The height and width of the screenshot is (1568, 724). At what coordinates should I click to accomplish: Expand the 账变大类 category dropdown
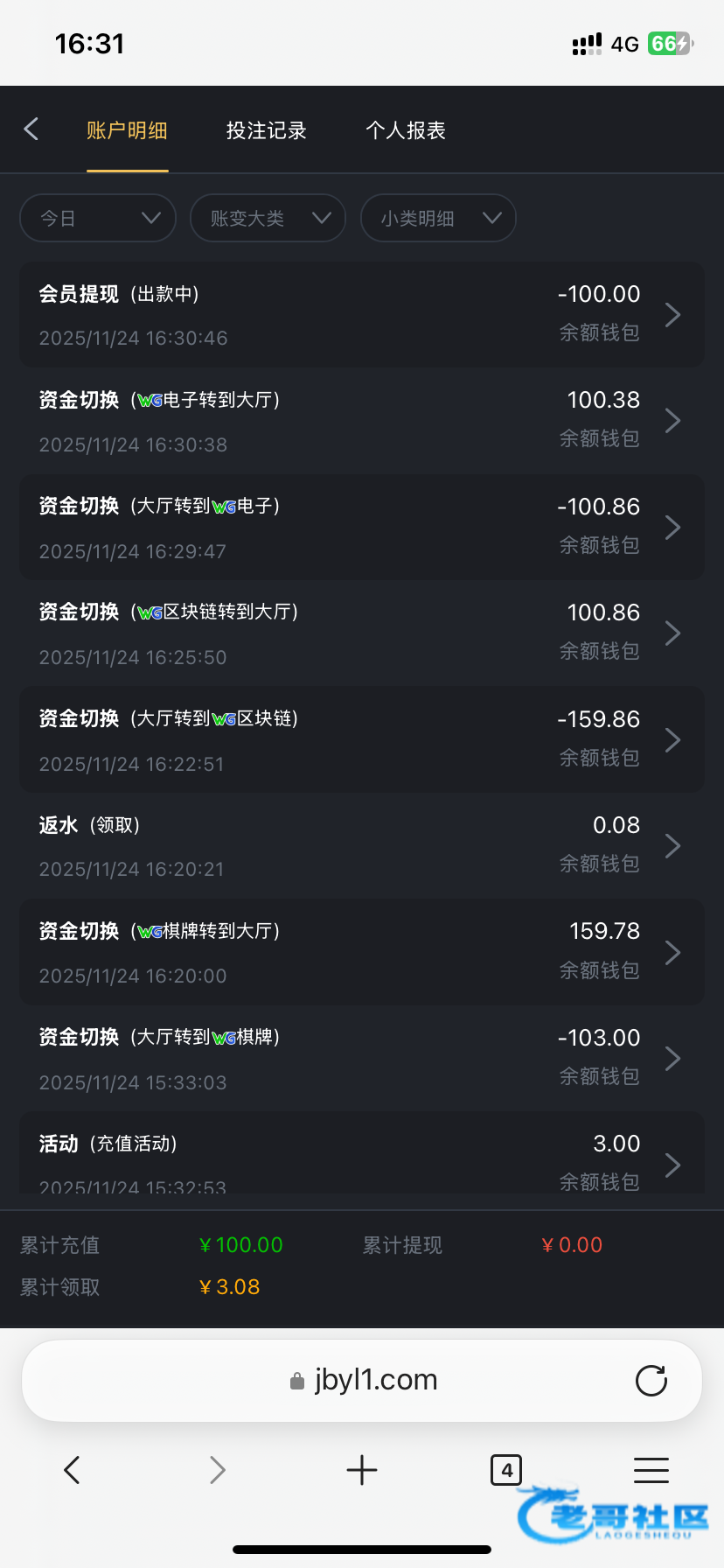click(x=268, y=218)
